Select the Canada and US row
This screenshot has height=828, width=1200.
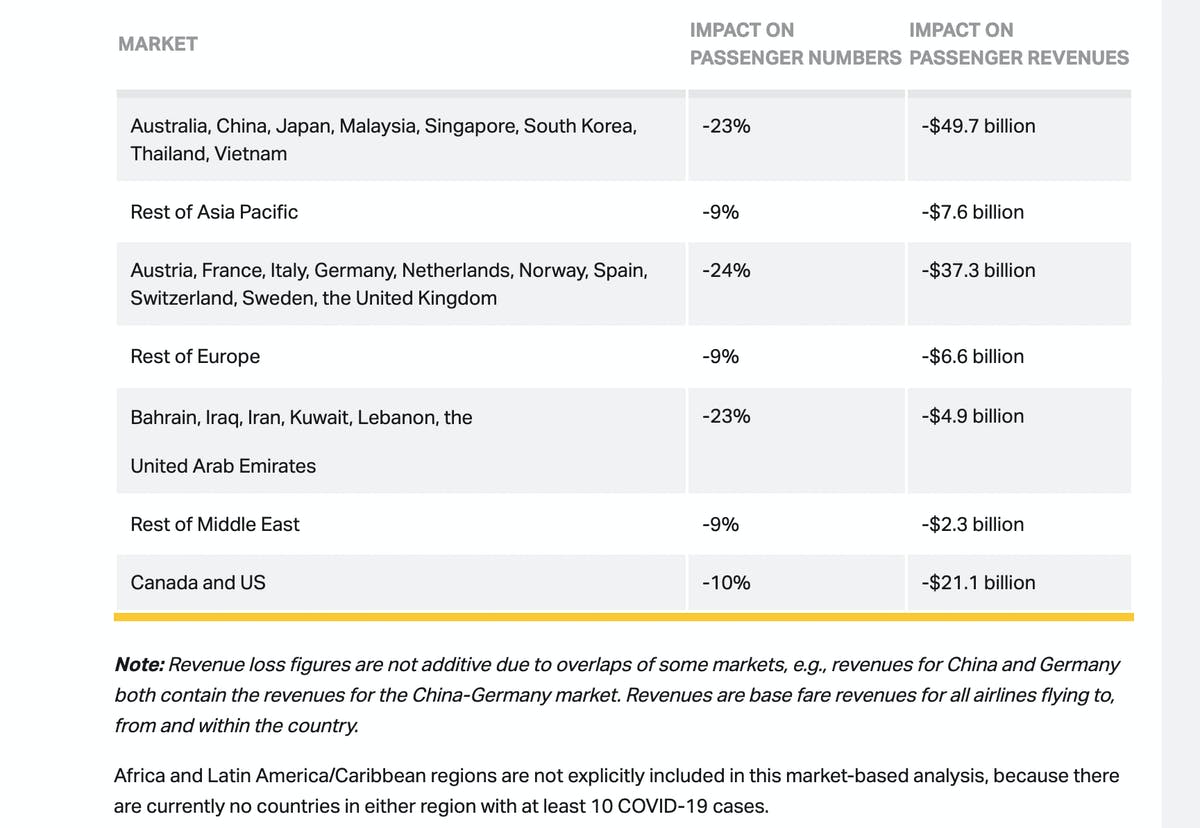(198, 583)
